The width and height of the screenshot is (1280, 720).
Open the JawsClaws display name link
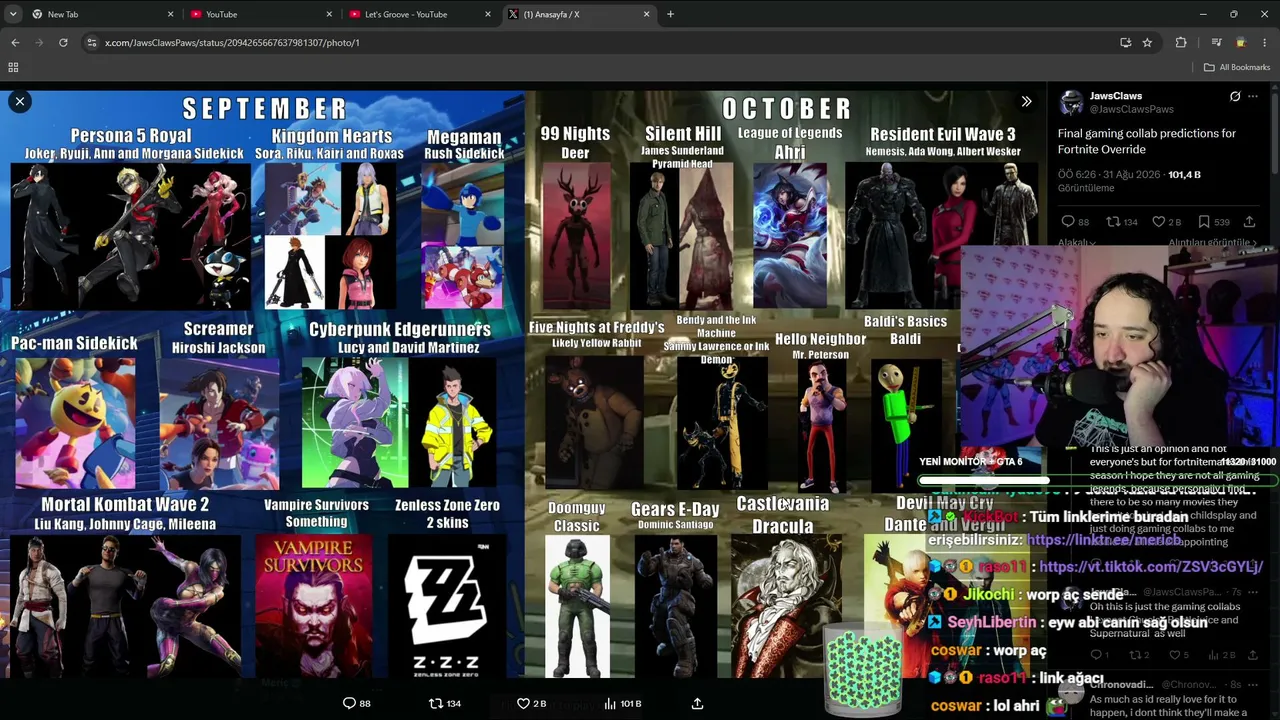1116,96
